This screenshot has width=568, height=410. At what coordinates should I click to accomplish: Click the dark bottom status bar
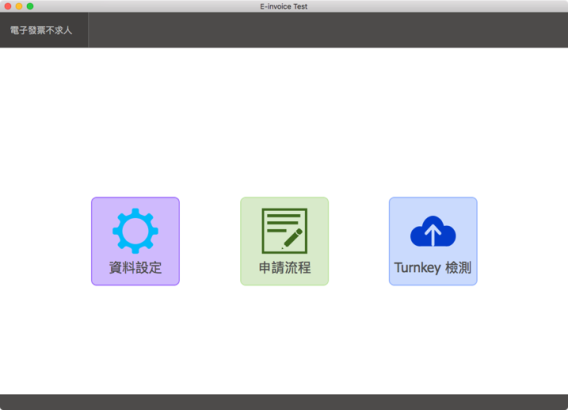(284, 402)
